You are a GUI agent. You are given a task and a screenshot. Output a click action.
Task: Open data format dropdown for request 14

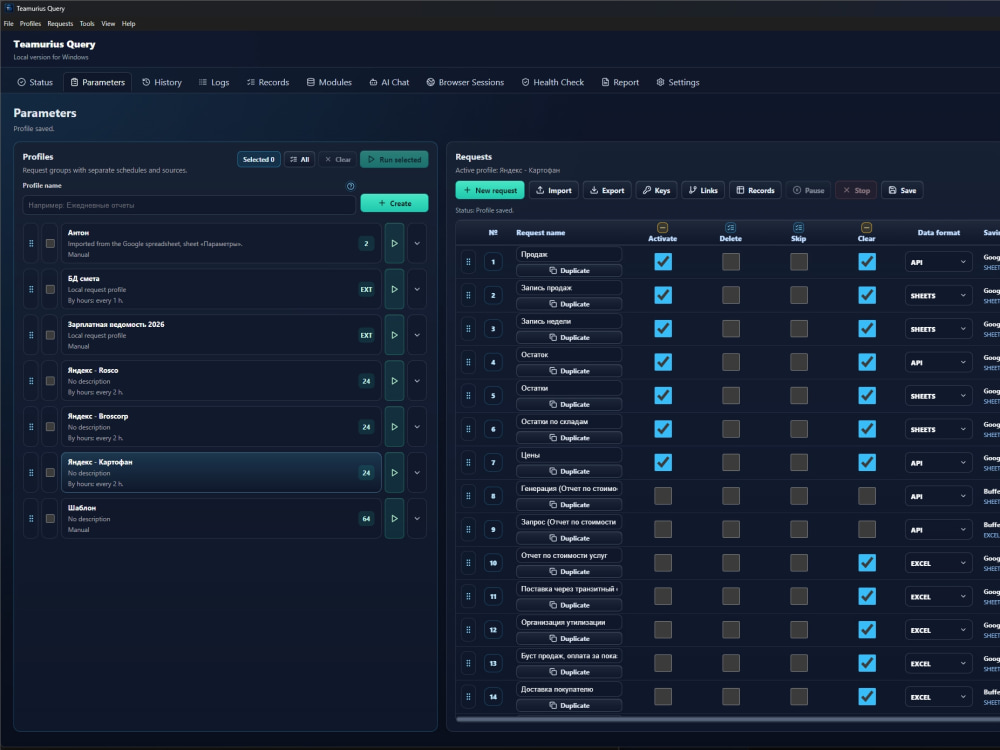point(938,698)
